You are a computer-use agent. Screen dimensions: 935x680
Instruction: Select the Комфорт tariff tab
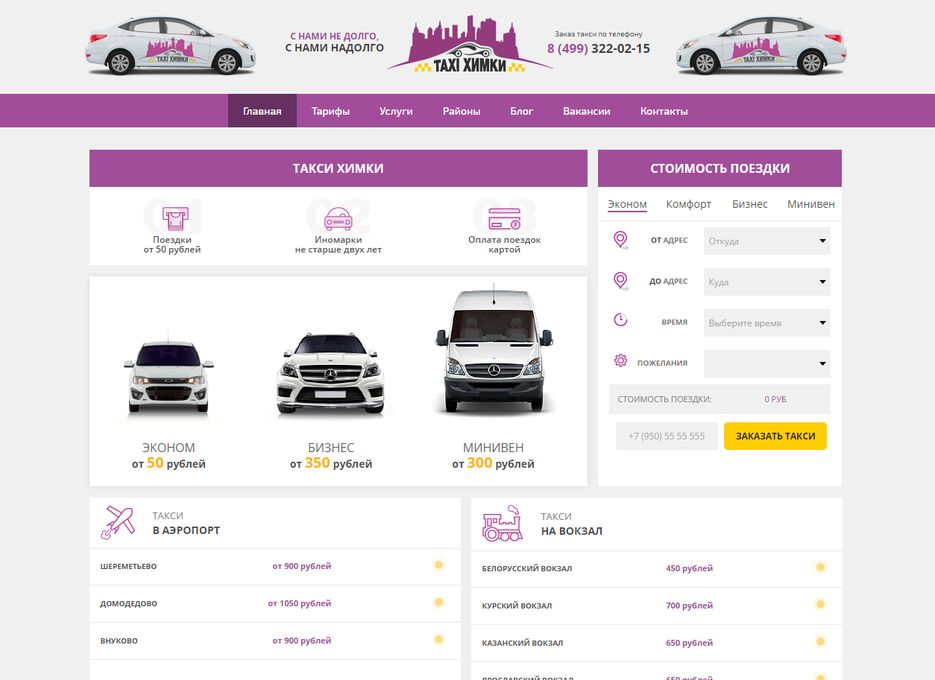689,204
